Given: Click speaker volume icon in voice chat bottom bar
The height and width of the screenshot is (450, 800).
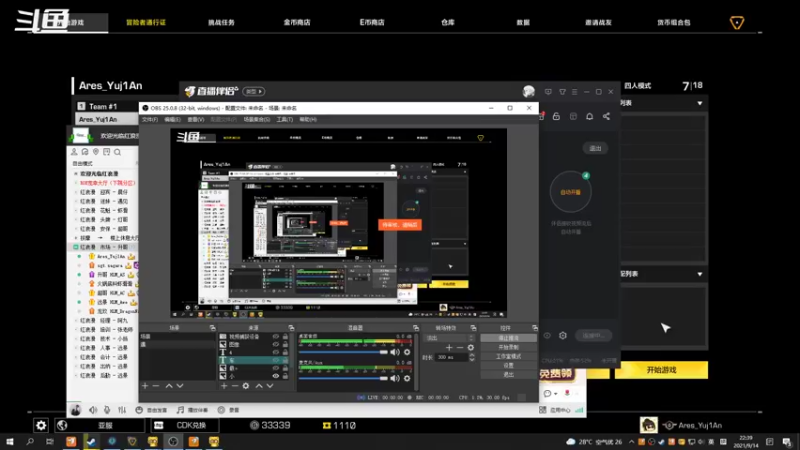Looking at the screenshot, I should tap(93, 410).
